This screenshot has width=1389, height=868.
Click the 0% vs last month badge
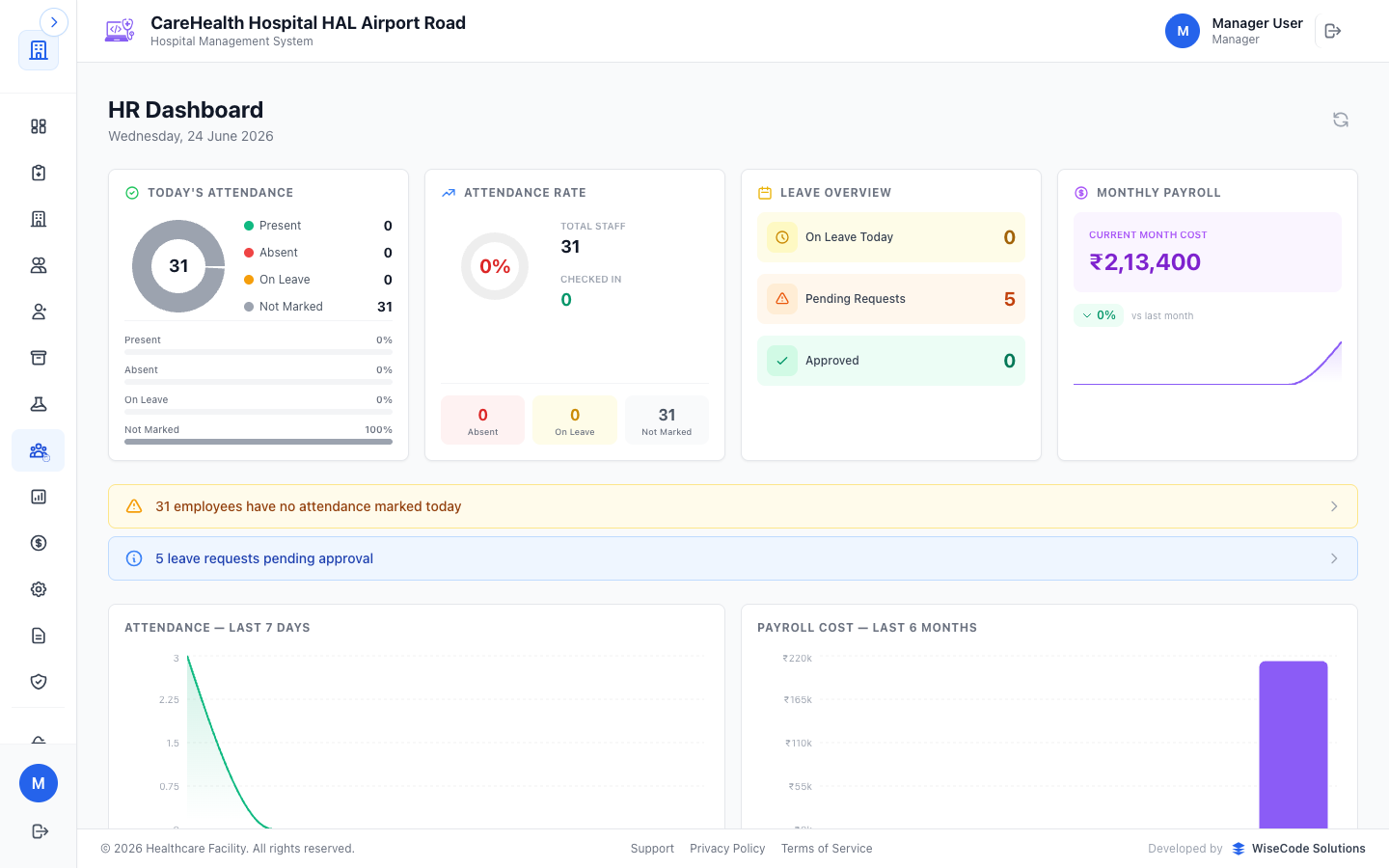[1099, 315]
